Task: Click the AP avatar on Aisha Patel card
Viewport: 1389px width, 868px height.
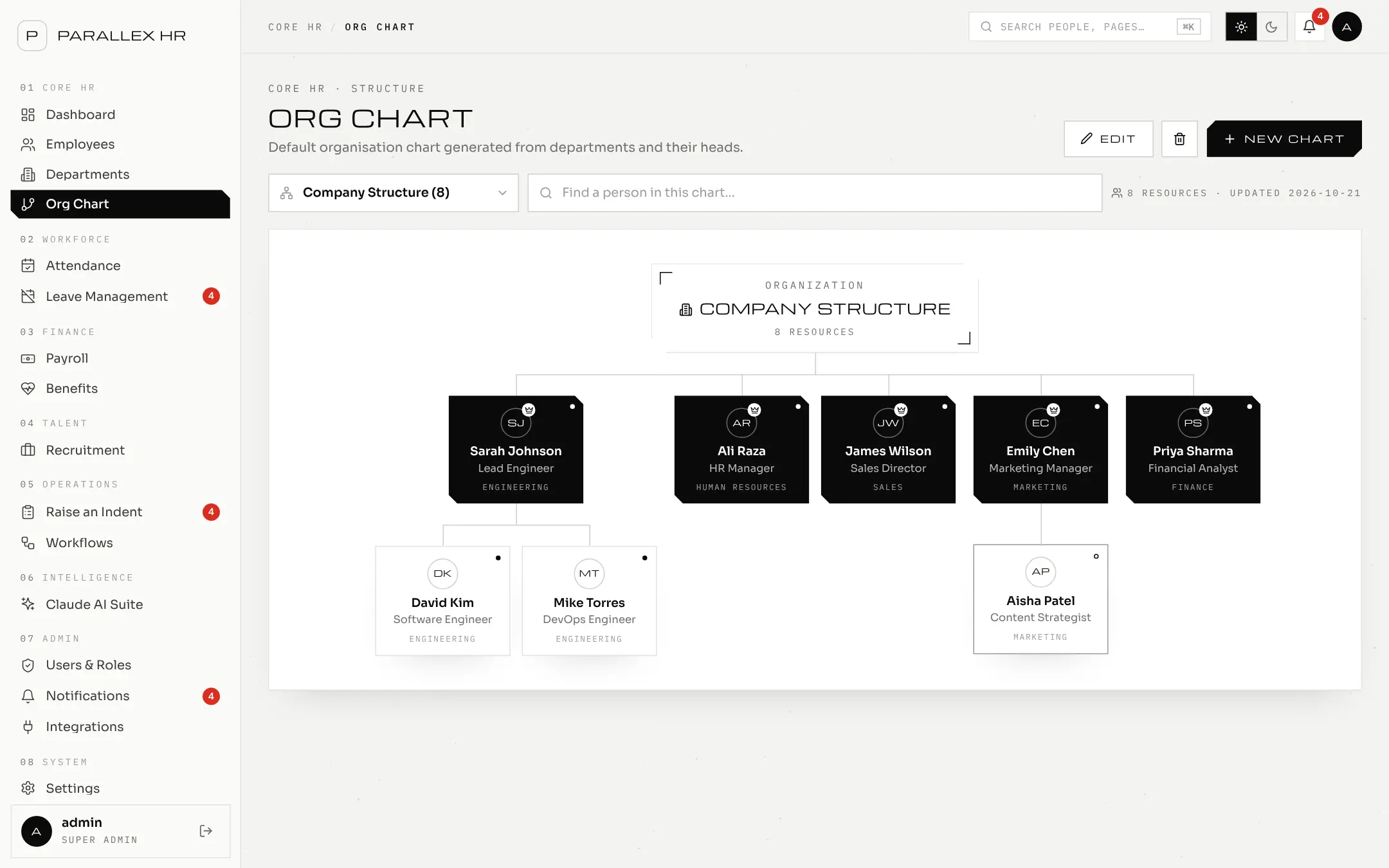Action: click(x=1040, y=572)
